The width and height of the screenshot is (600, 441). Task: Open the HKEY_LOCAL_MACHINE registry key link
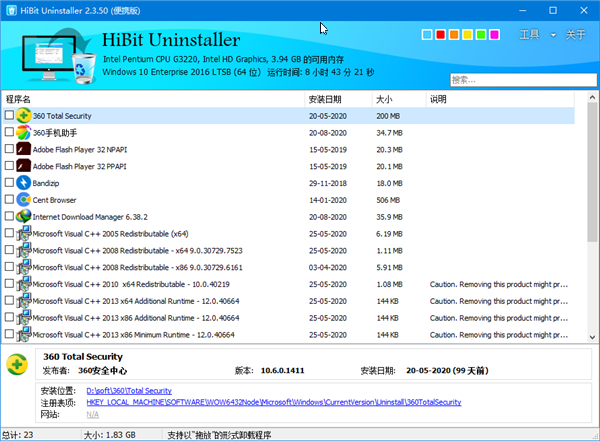coord(274,402)
